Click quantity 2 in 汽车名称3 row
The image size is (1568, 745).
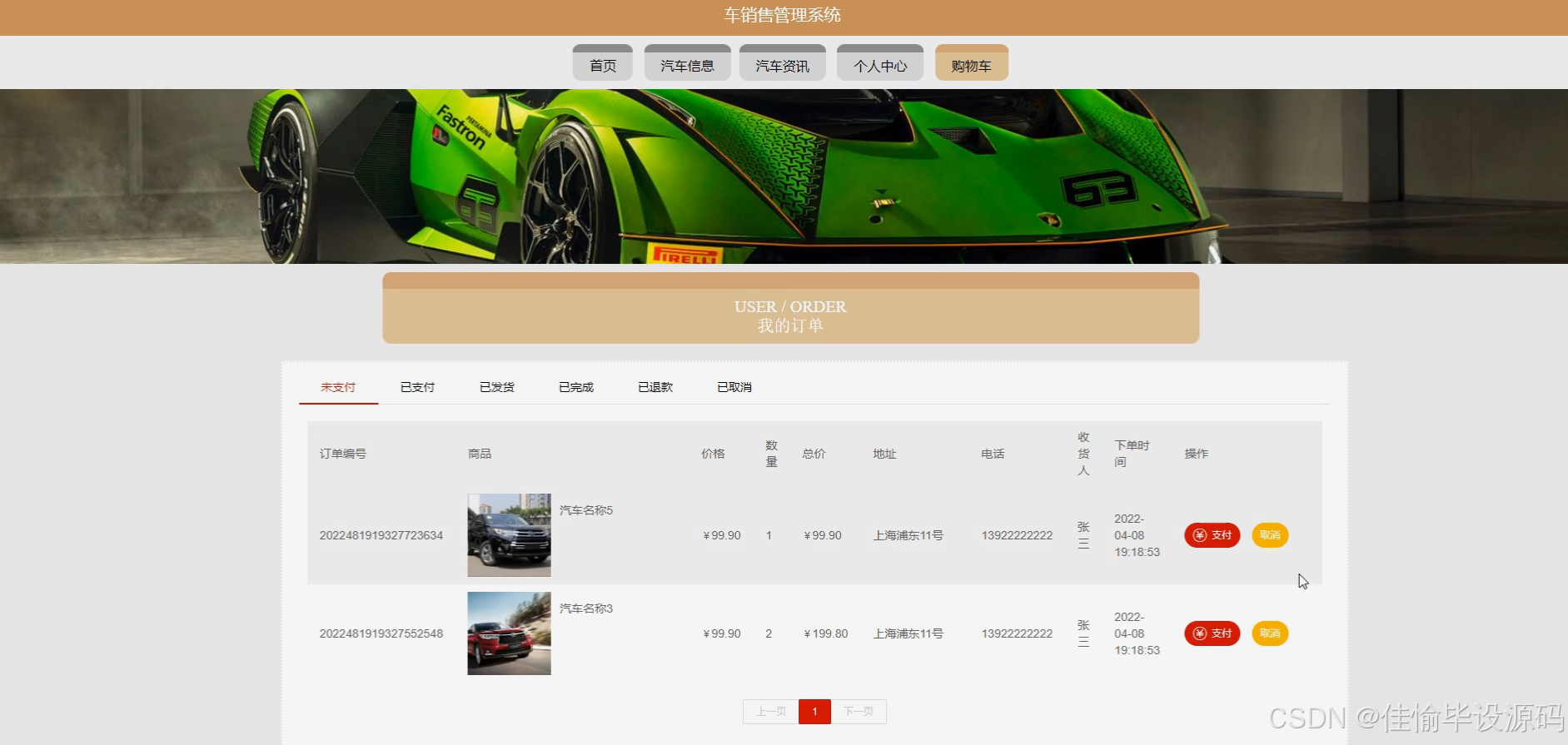[769, 633]
